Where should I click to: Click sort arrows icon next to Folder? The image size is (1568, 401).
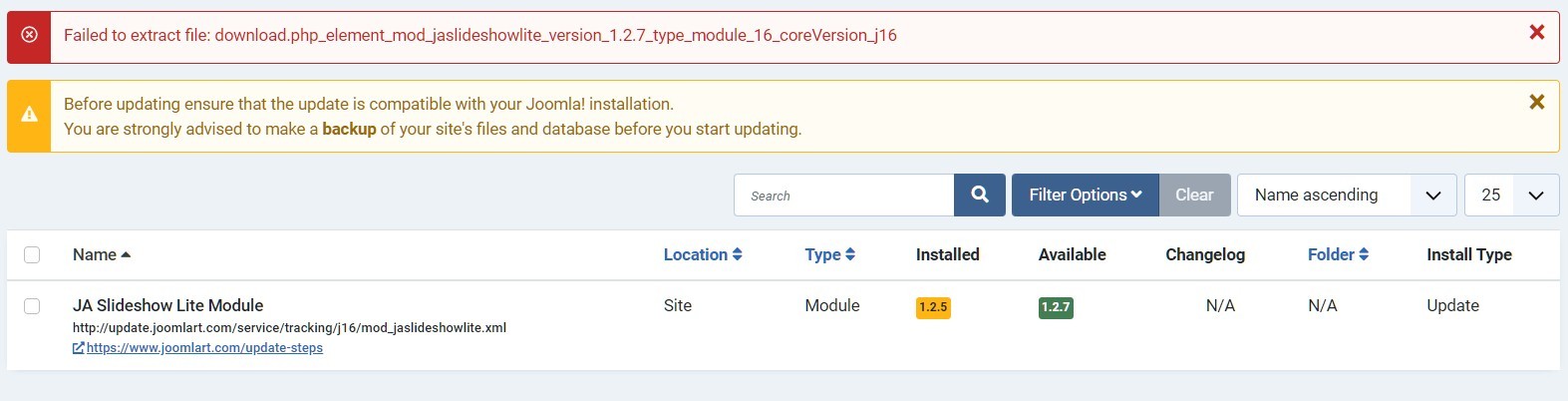[x=1363, y=254]
